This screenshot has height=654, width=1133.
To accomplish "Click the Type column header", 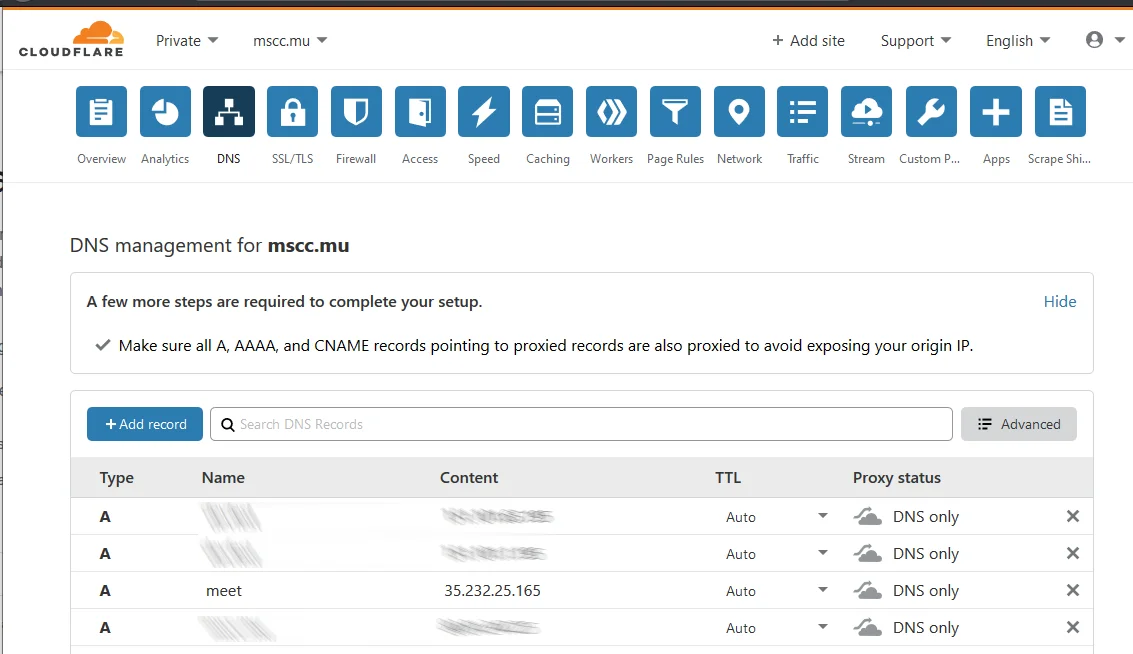I will [116, 478].
